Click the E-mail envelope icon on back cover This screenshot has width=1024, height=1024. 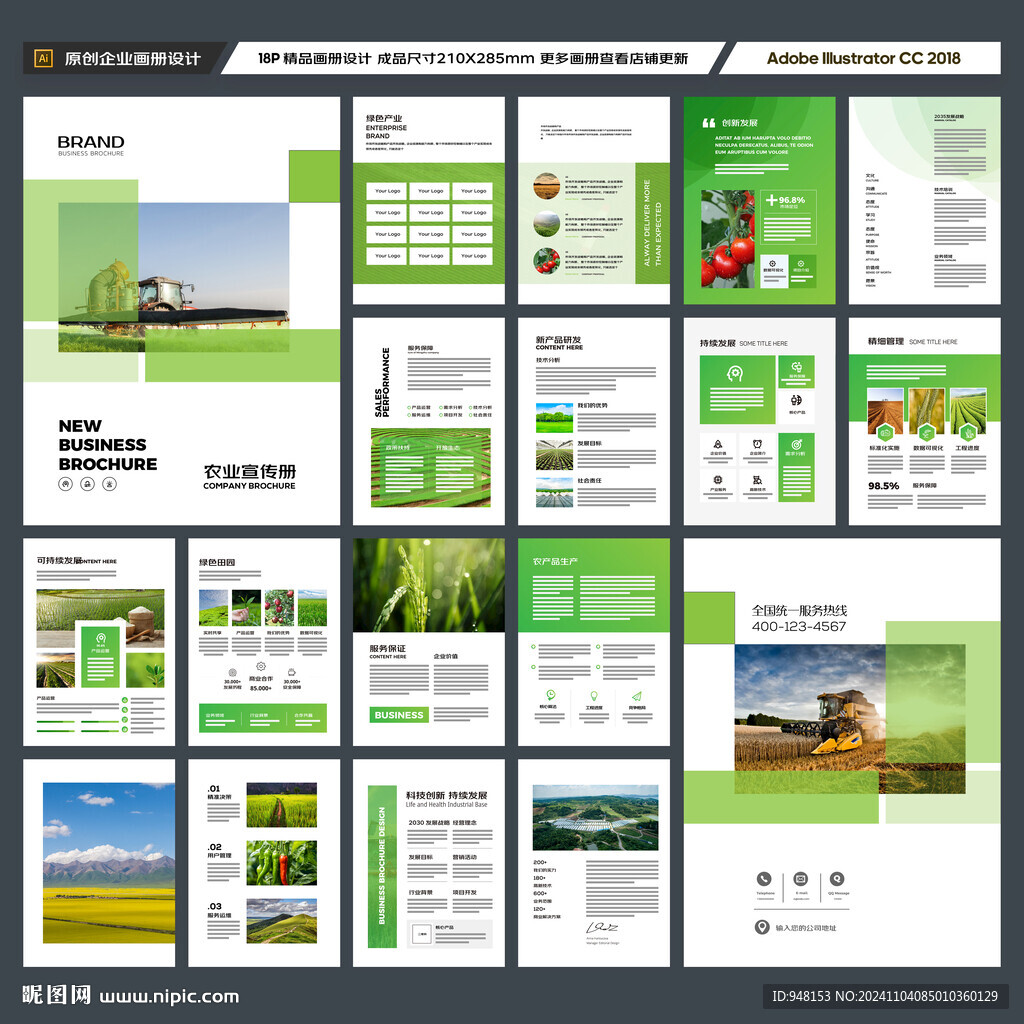801,879
